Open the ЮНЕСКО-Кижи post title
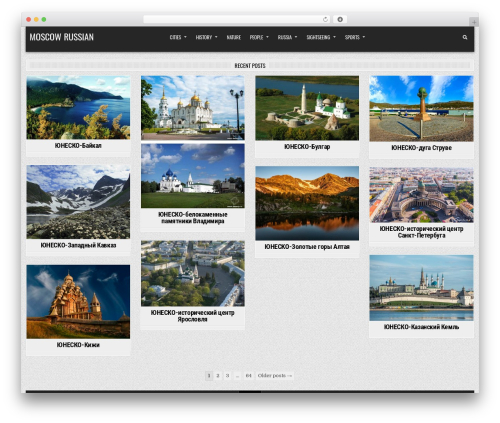 78,345
